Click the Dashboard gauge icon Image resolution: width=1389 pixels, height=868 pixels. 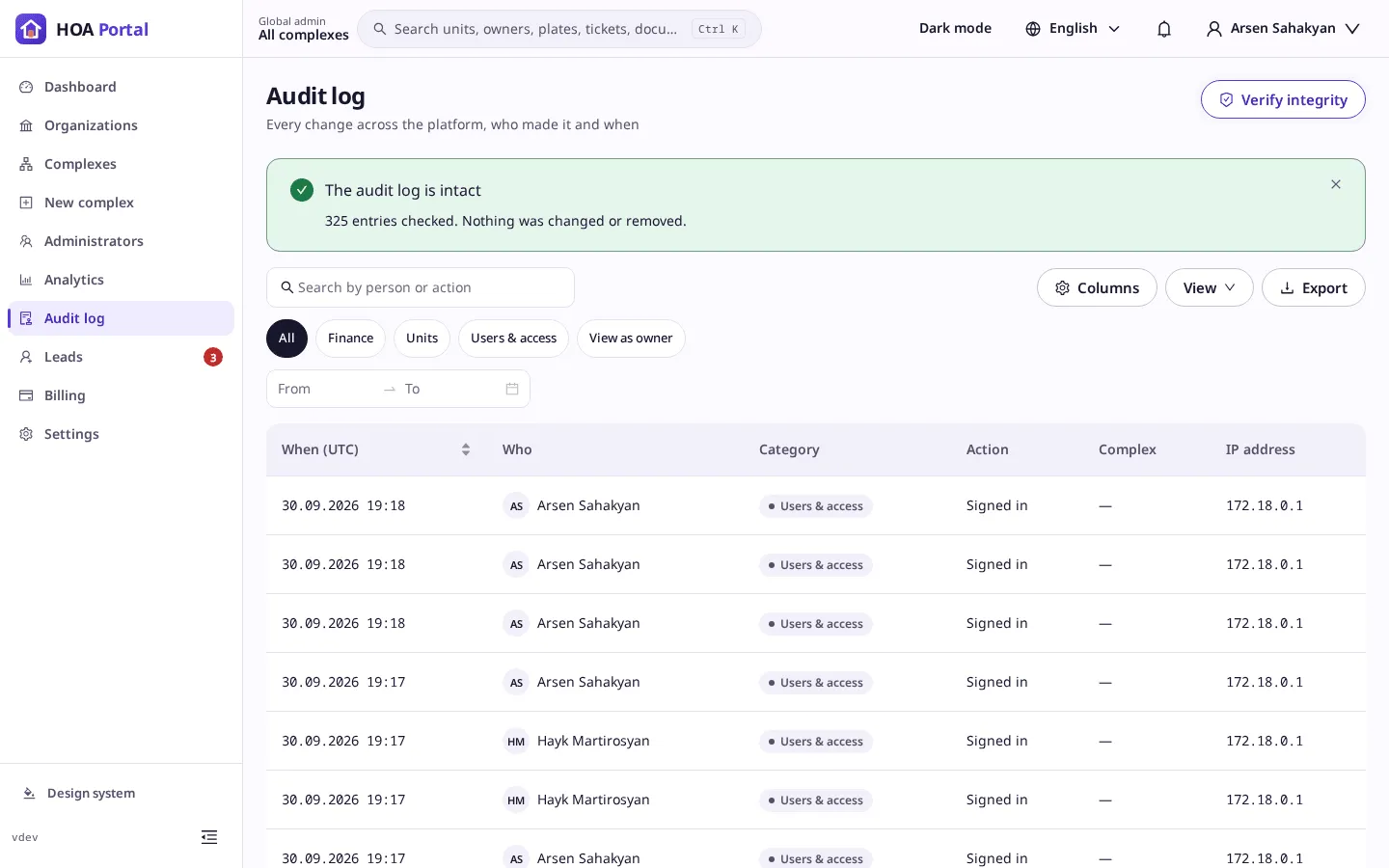26,87
